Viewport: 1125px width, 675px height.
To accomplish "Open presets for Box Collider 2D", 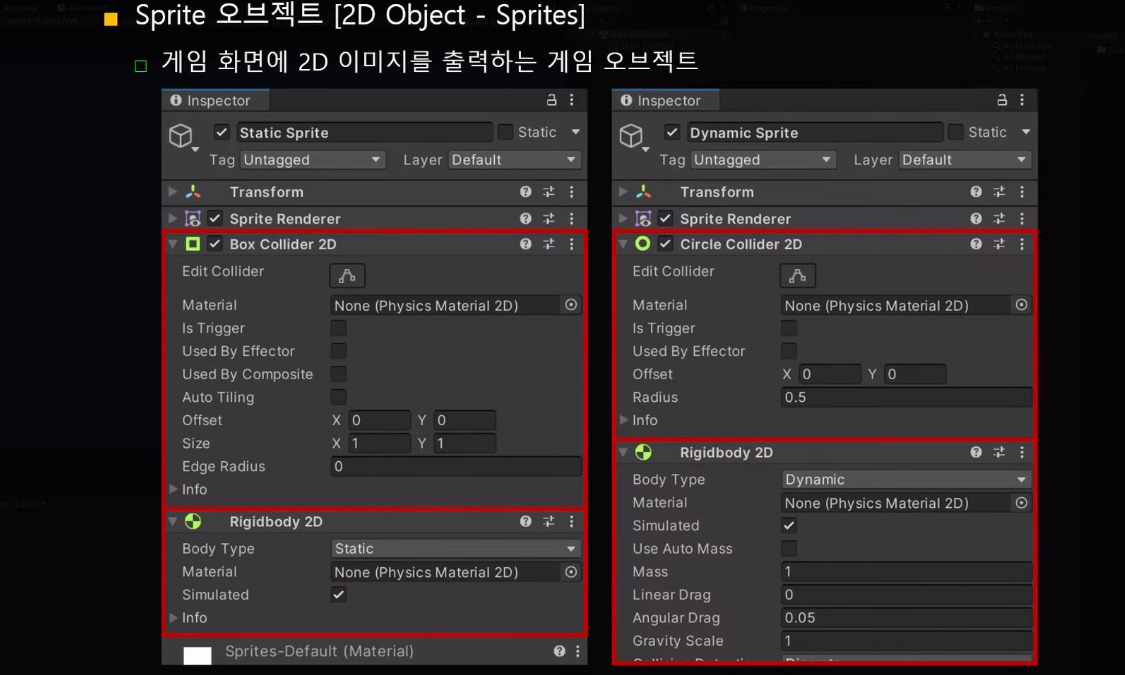I will (549, 244).
